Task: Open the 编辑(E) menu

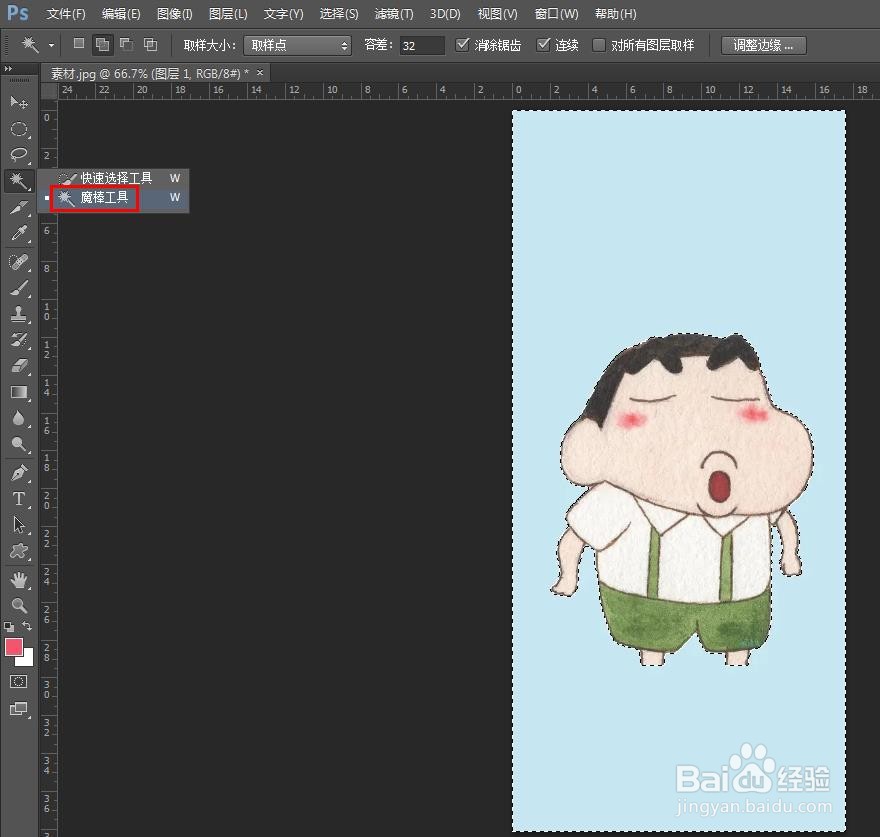Action: coord(121,13)
